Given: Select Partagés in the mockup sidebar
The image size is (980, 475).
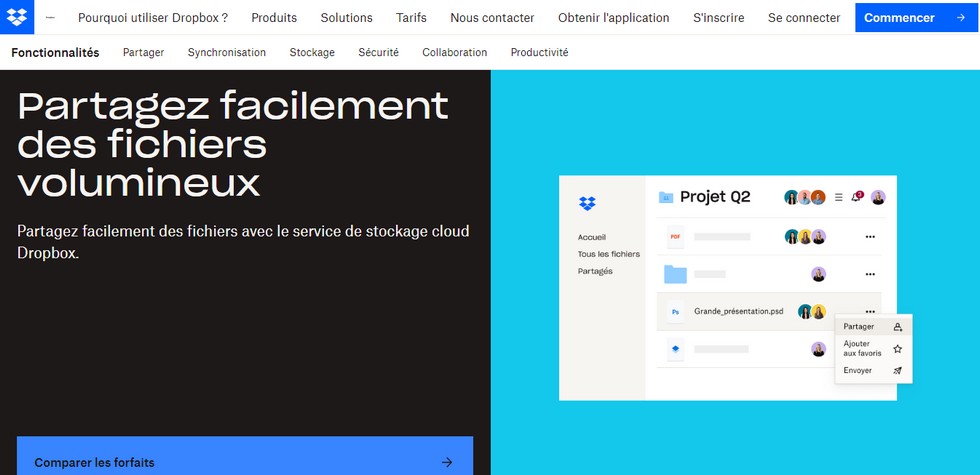Looking at the screenshot, I should pyautogui.click(x=595, y=271).
